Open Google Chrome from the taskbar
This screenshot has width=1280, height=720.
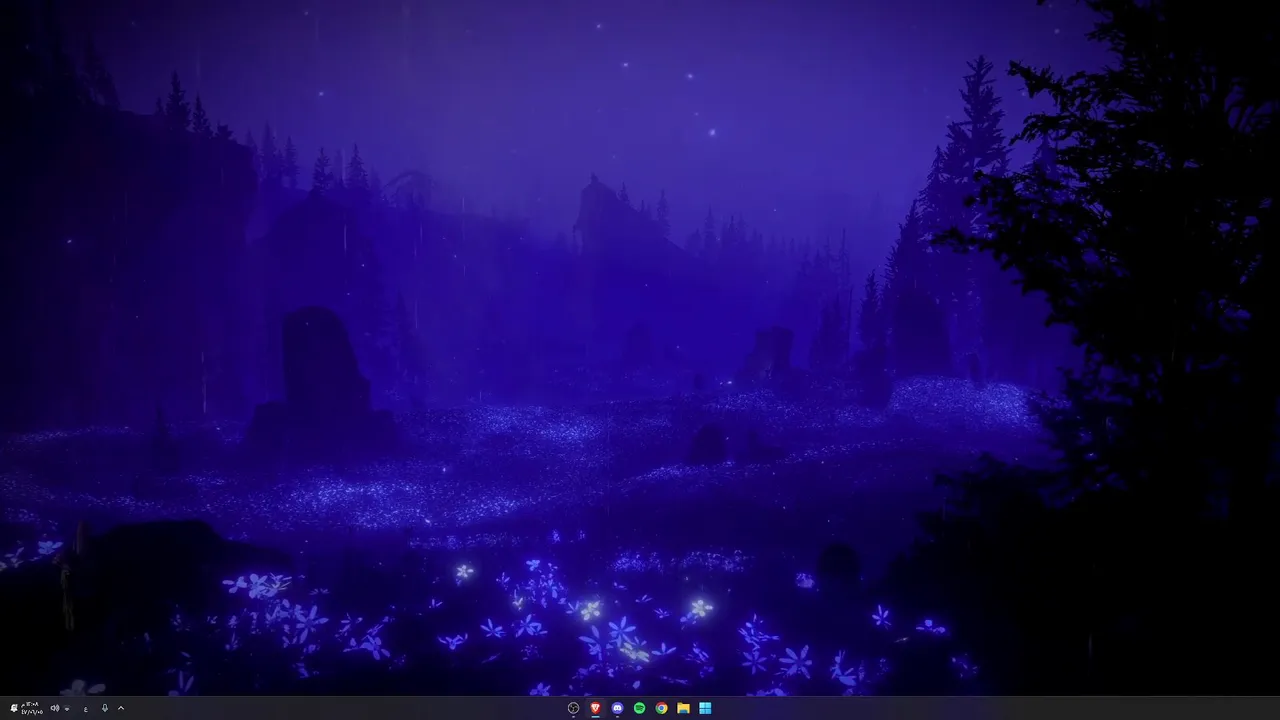662,708
